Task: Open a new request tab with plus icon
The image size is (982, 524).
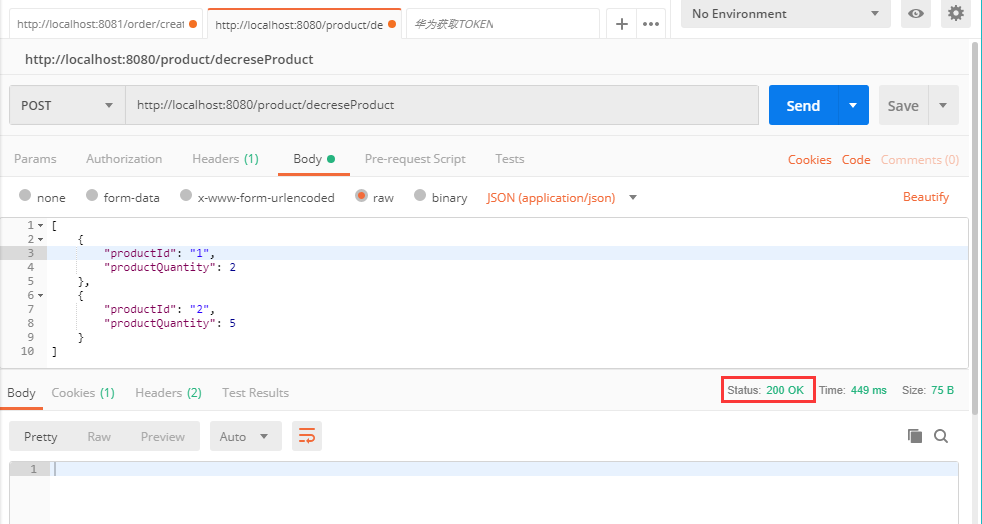Action: 621,24
